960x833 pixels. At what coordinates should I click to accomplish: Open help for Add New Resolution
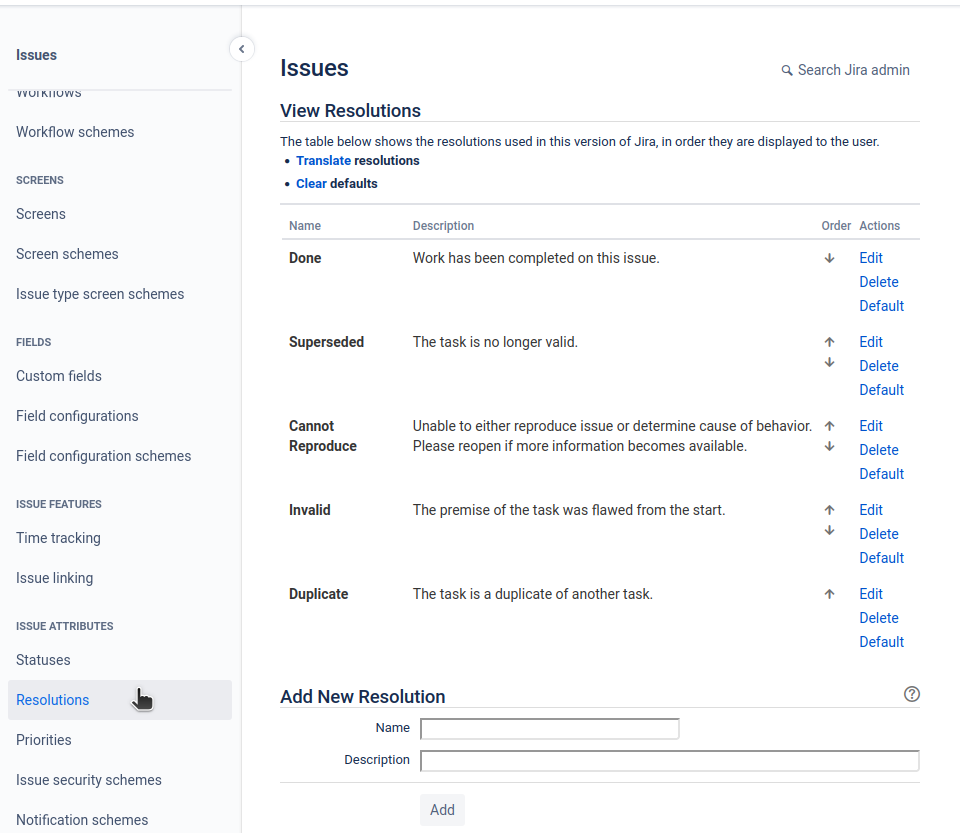point(912,694)
